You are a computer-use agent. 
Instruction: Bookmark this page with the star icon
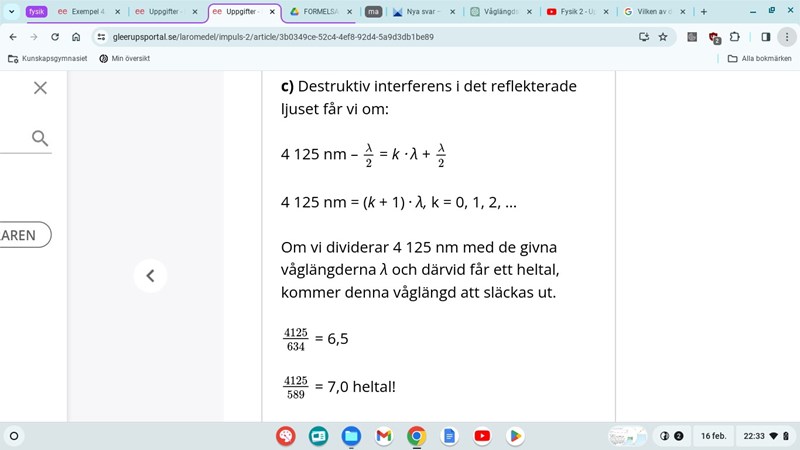[x=662, y=37]
